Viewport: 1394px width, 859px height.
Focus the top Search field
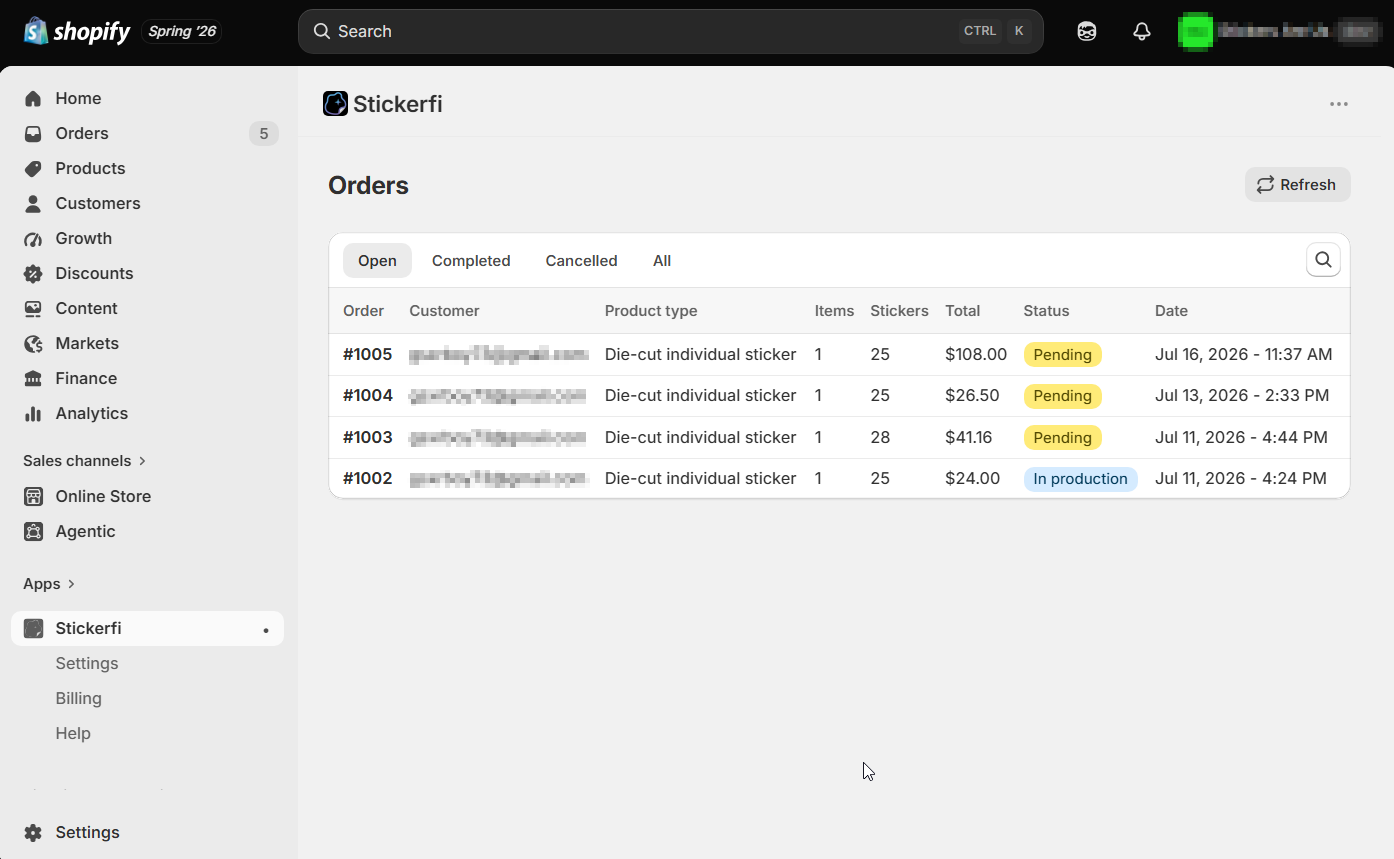pyautogui.click(x=670, y=31)
